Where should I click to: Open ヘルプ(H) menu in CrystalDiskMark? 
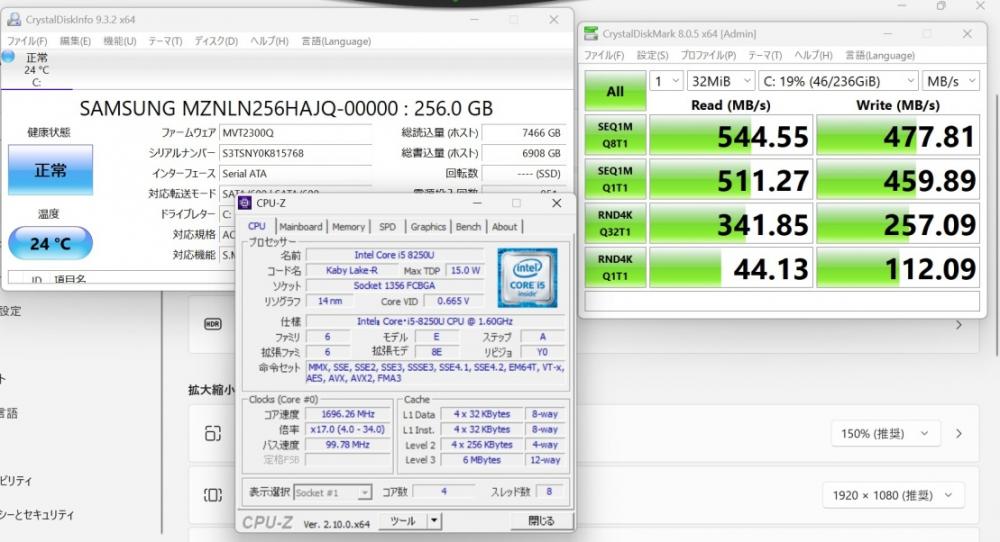pos(813,55)
